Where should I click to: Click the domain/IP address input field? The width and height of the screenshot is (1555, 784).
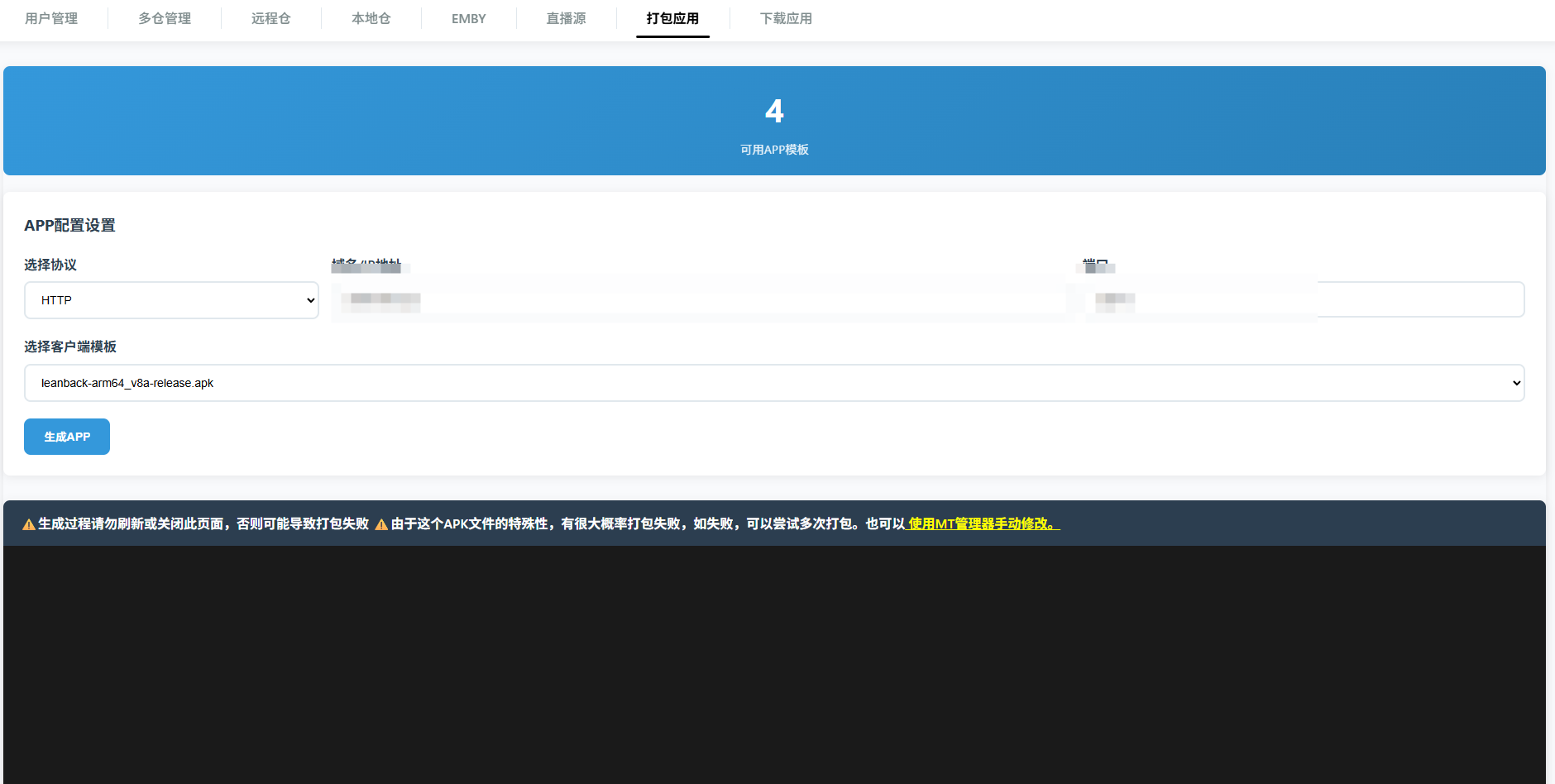click(699, 300)
